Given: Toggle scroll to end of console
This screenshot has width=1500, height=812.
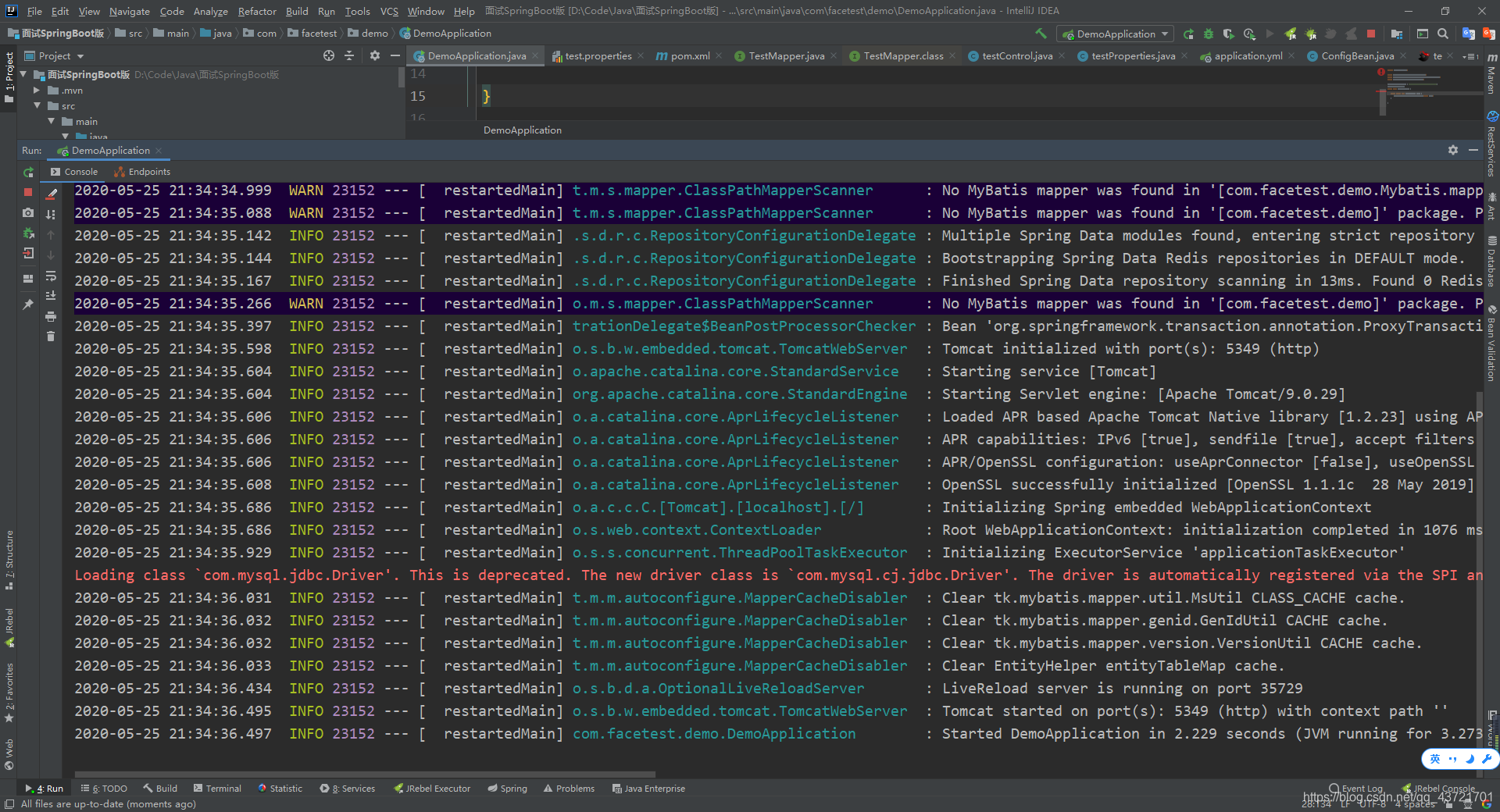Looking at the screenshot, I should 51,296.
